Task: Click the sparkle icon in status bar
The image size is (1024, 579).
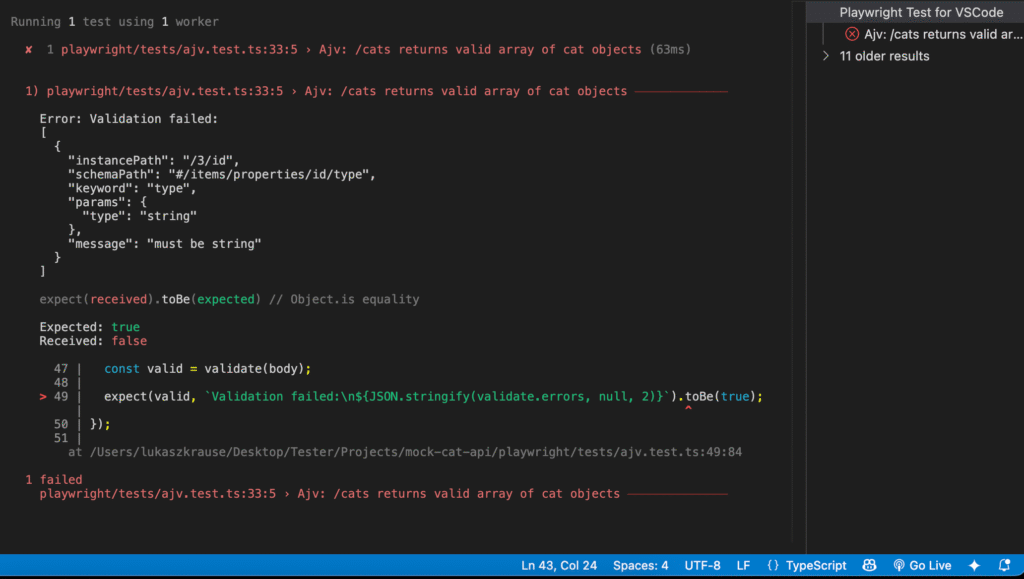Action: [974, 565]
